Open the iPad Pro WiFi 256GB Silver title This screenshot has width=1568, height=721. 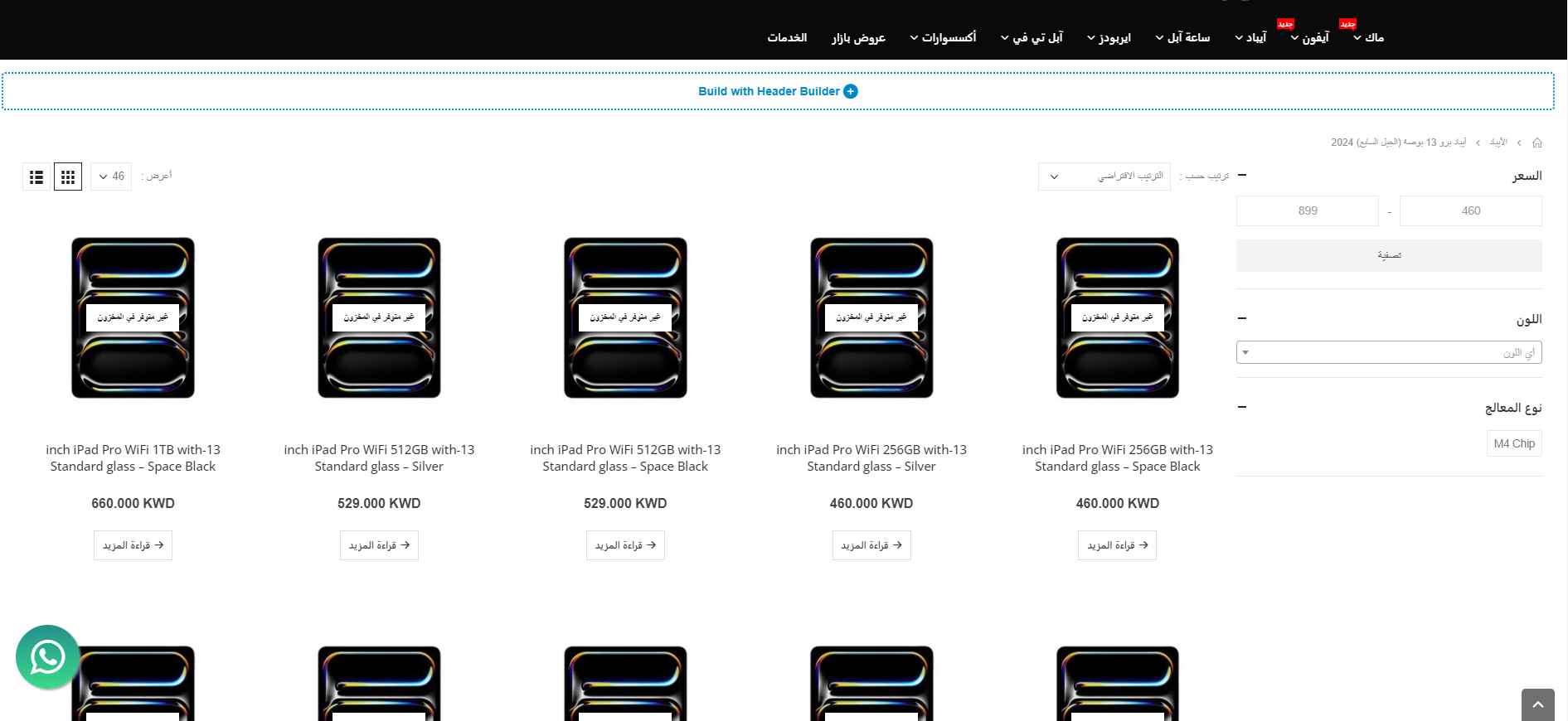coord(871,458)
